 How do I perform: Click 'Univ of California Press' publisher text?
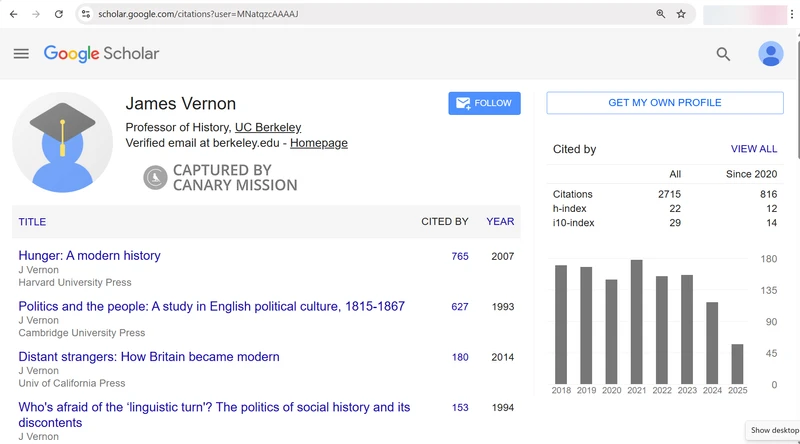[72, 383]
